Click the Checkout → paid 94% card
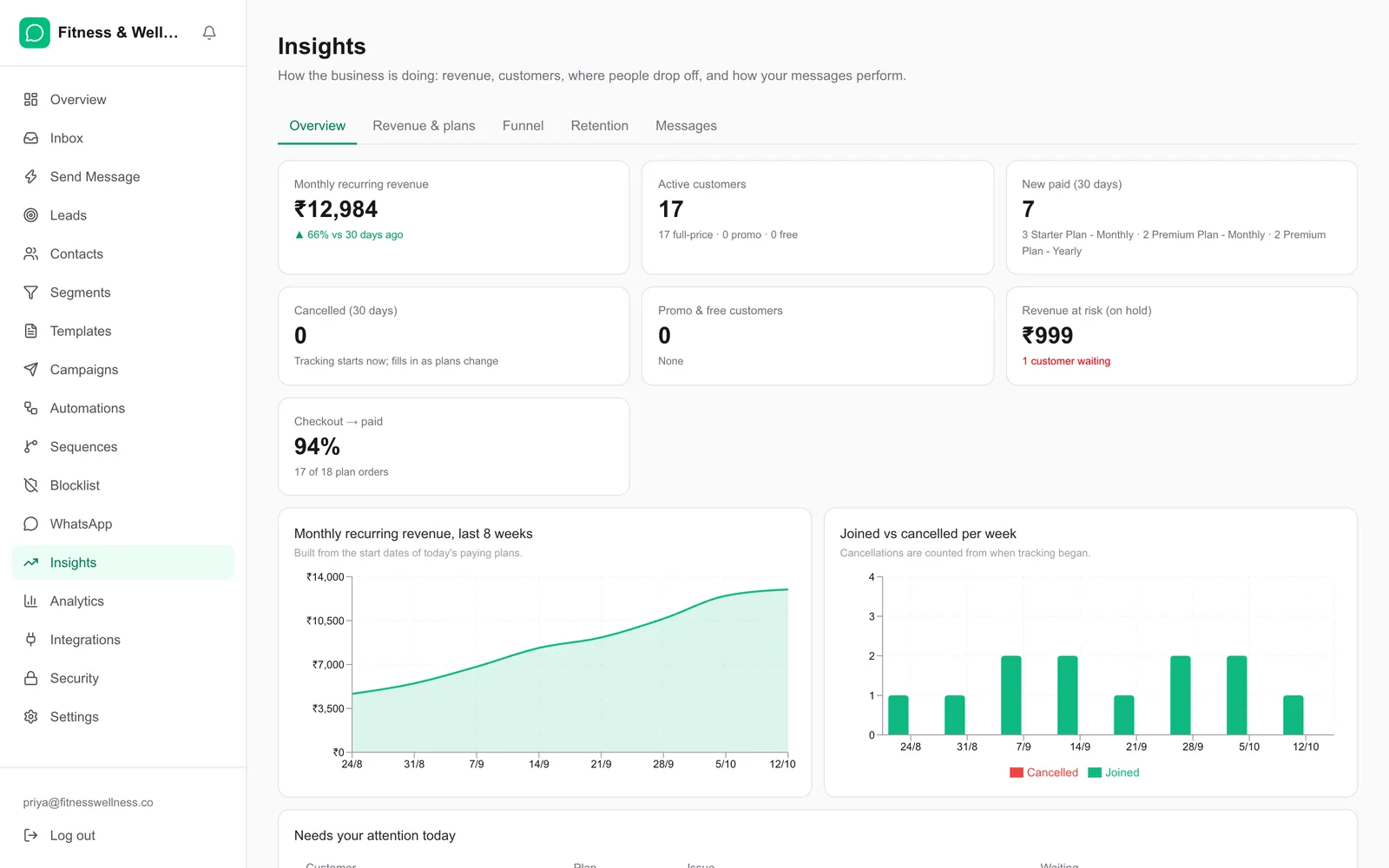 pyautogui.click(x=453, y=446)
